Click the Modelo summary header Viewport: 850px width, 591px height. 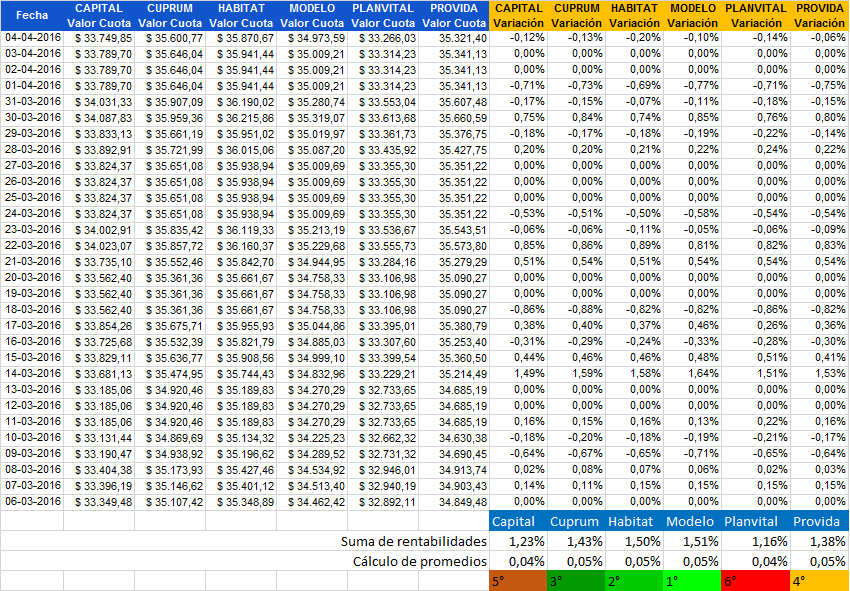click(693, 521)
